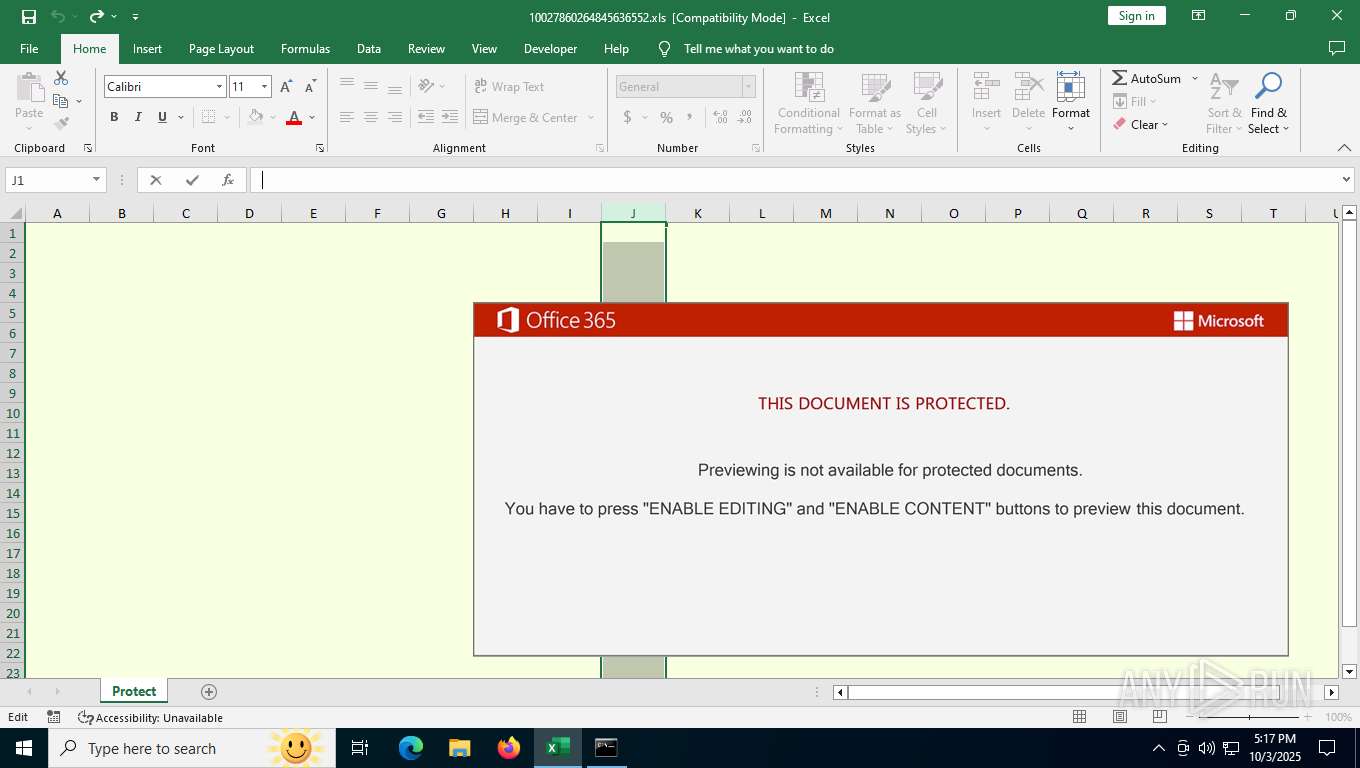1360x768 pixels.
Task: Click the Fill Color paint bucket icon
Action: click(256, 117)
